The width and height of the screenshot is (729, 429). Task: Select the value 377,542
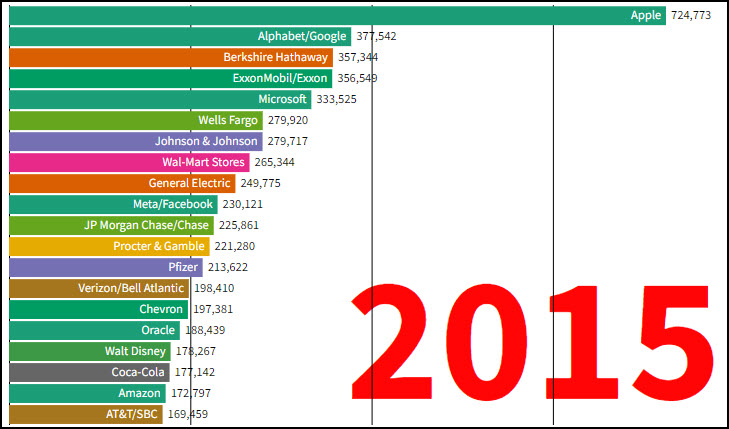[x=376, y=36]
